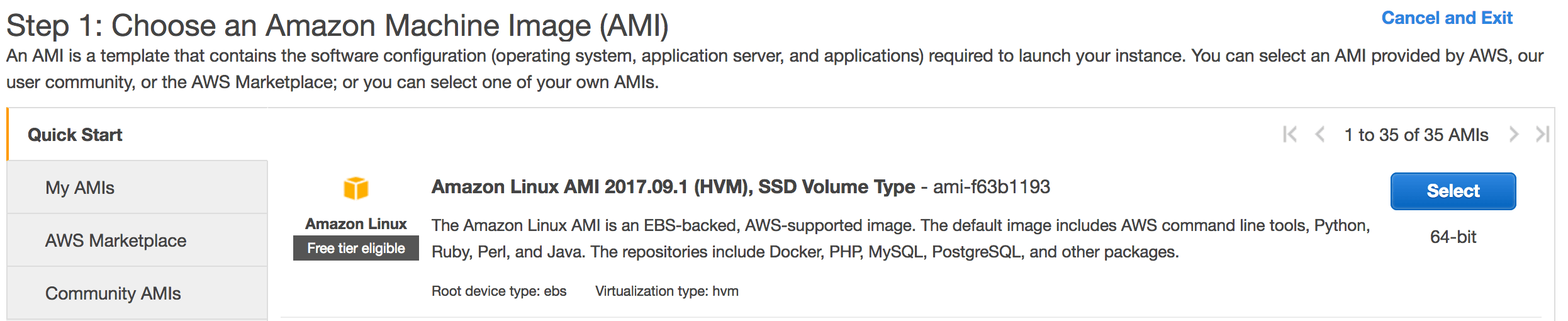Click the Root device type: ebs text
This screenshot has height=321, width=1568.
[x=499, y=291]
